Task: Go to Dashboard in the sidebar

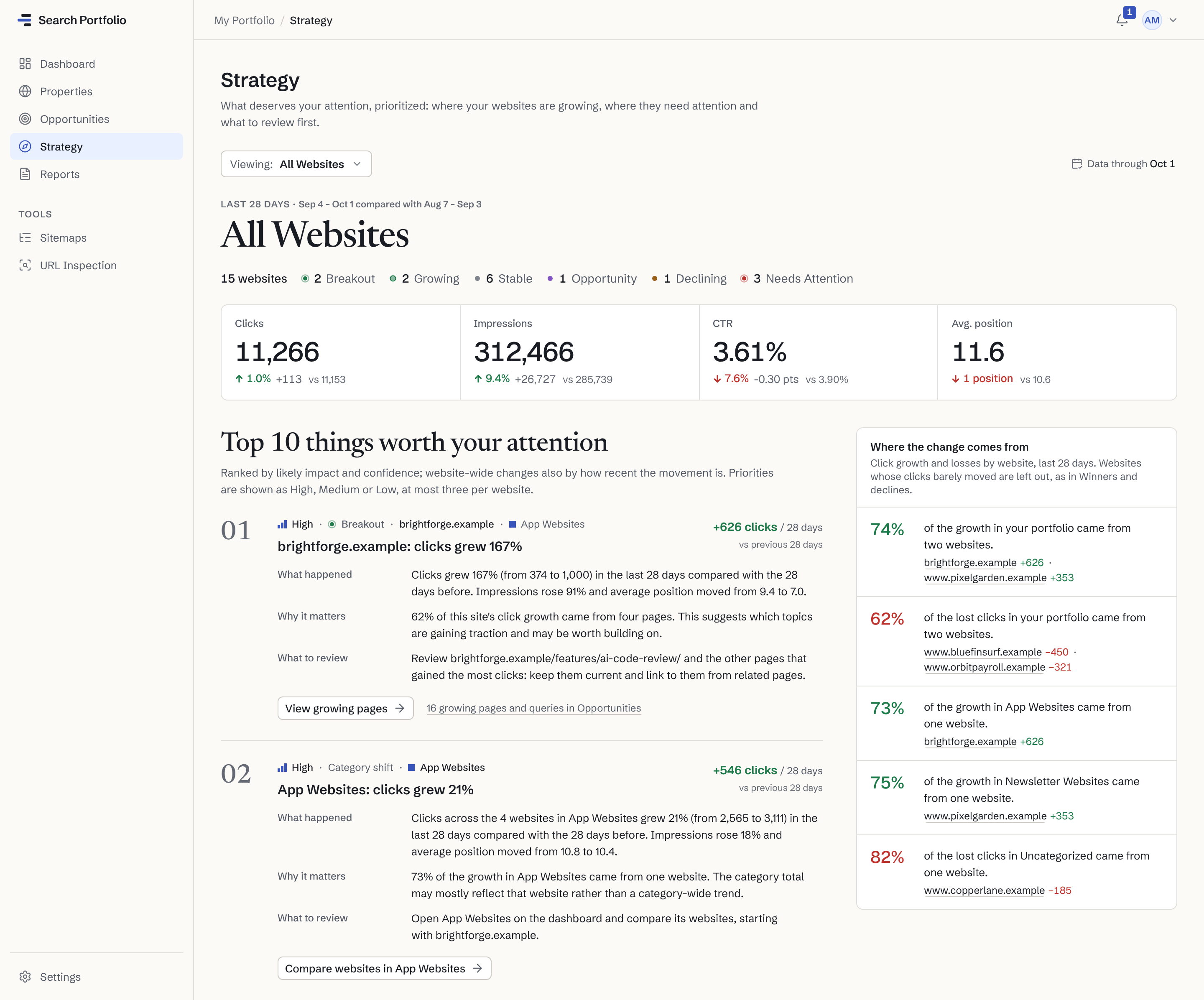Action: click(96, 64)
